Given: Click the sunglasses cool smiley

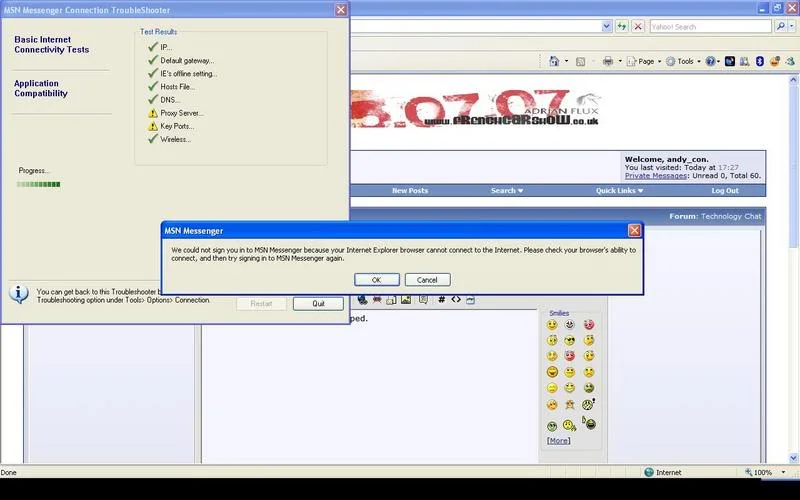Looking at the screenshot, I should coord(570,340).
